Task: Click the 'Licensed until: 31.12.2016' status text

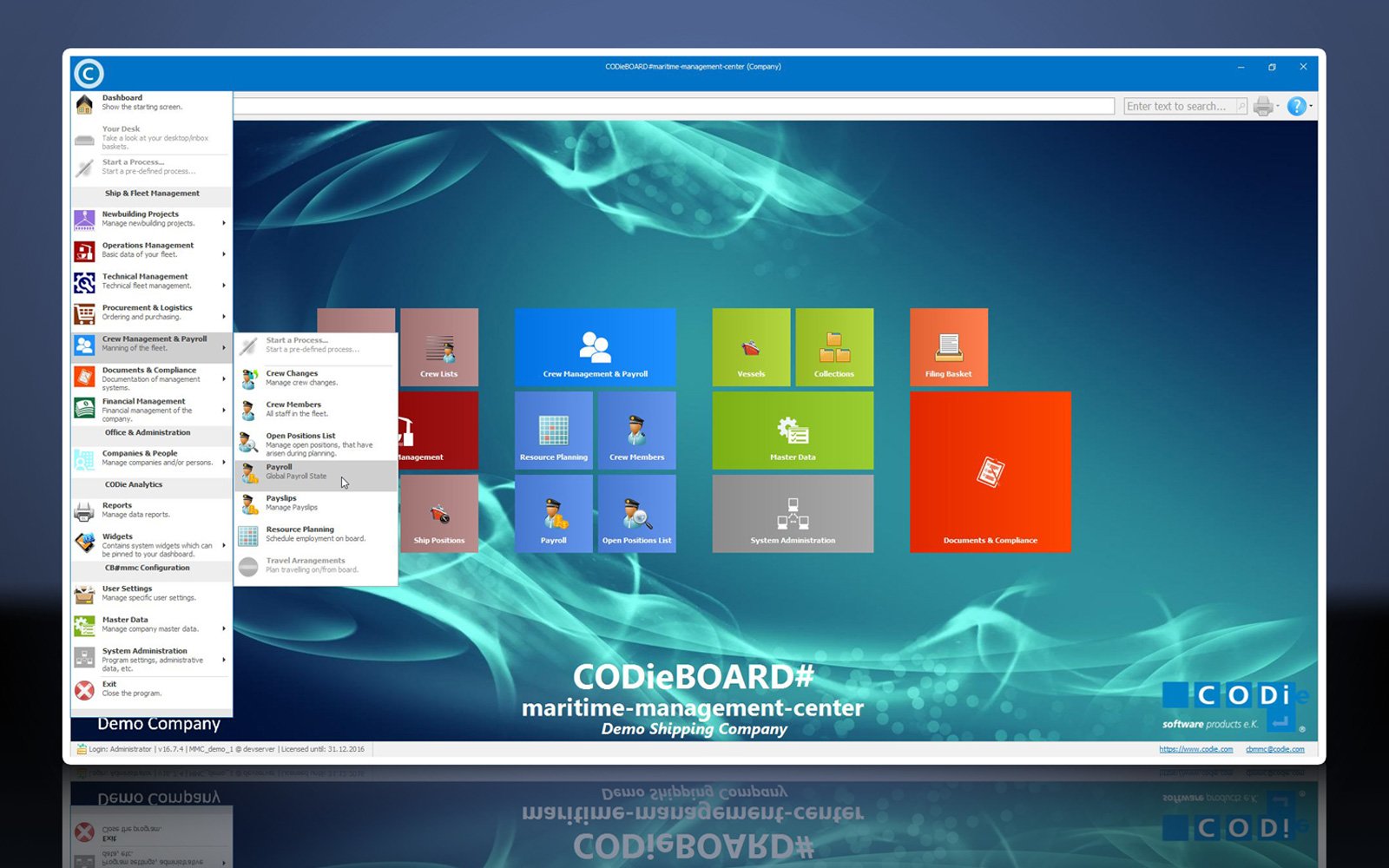Action: click(323, 749)
